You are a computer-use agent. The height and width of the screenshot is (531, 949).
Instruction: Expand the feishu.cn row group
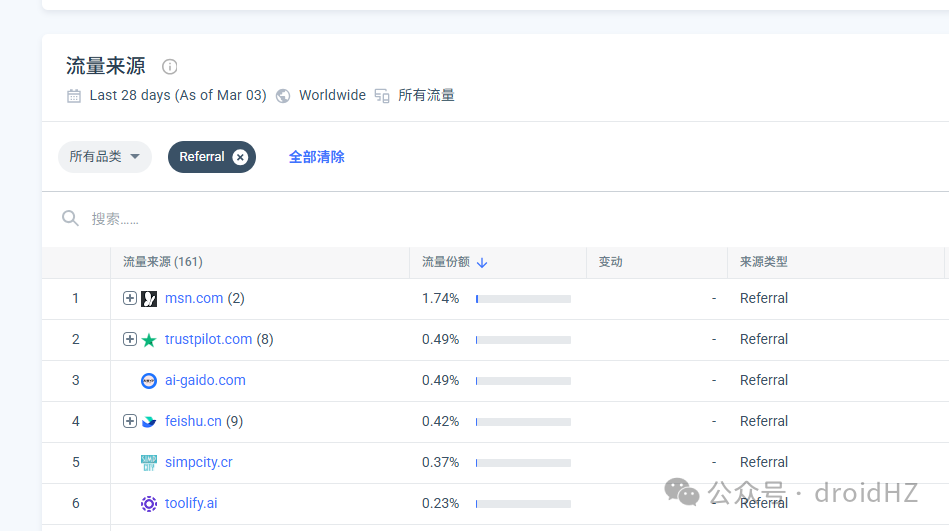point(130,421)
